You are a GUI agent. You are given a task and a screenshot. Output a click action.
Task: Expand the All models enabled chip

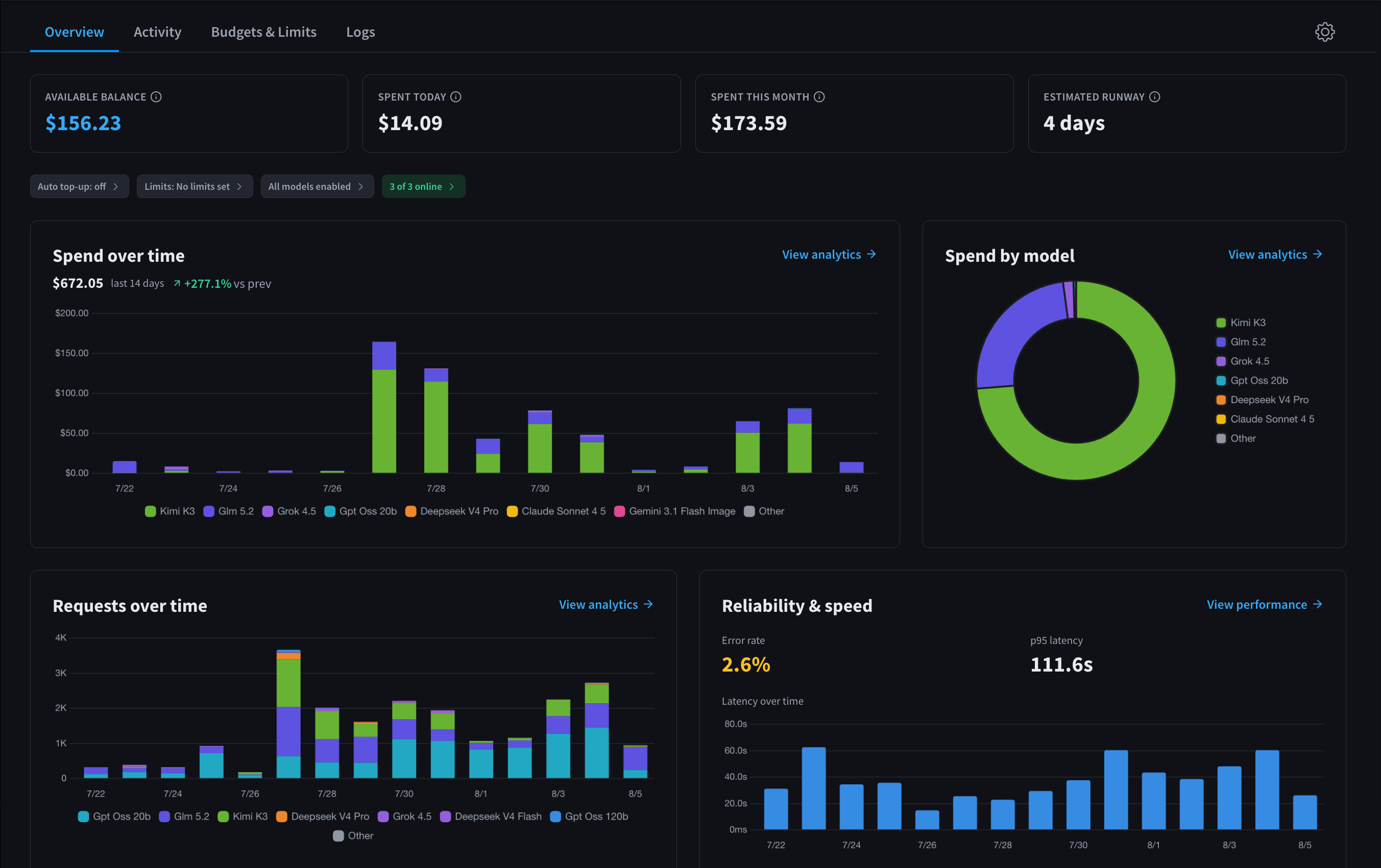coord(317,186)
